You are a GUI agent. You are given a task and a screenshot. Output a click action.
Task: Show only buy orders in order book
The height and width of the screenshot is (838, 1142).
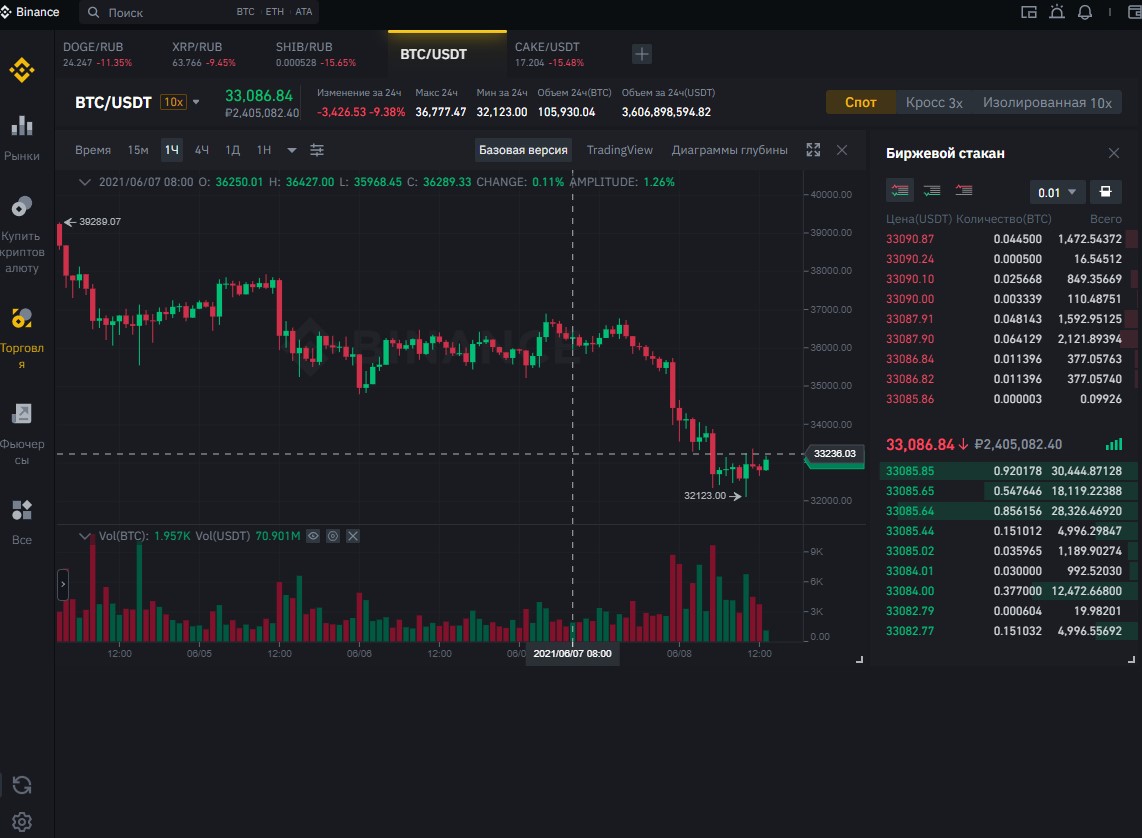(932, 191)
